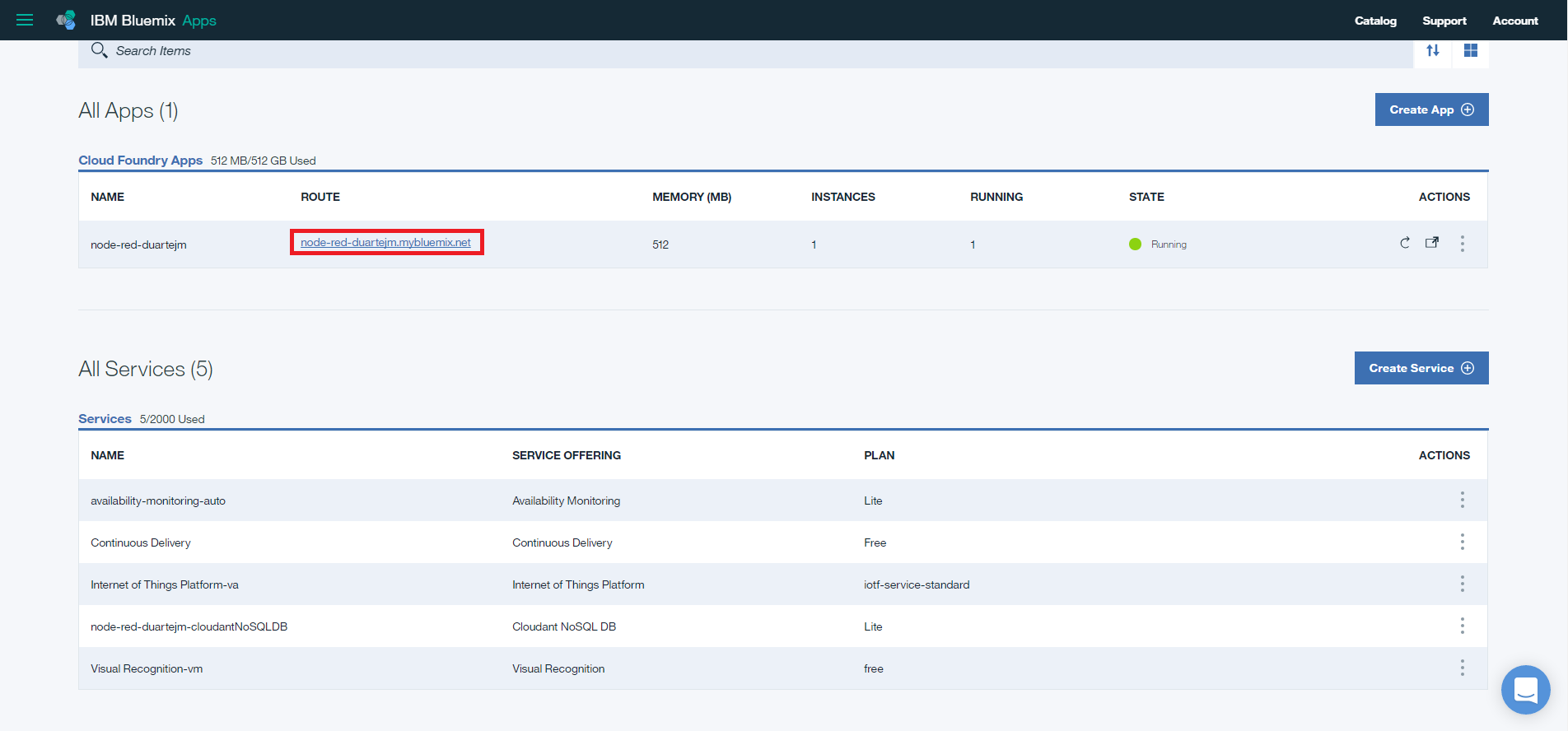
Task: Click the 512 MB/512 GB Used text
Action: (264, 161)
